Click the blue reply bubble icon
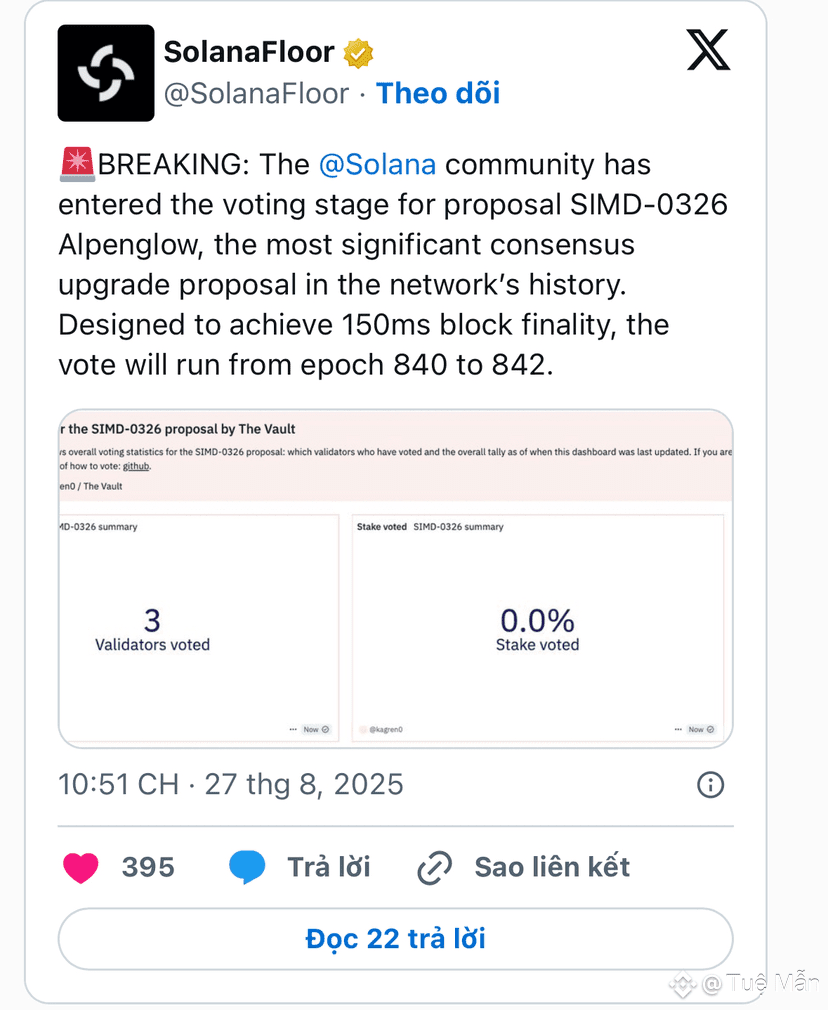The width and height of the screenshot is (828, 1010). pyautogui.click(x=247, y=866)
